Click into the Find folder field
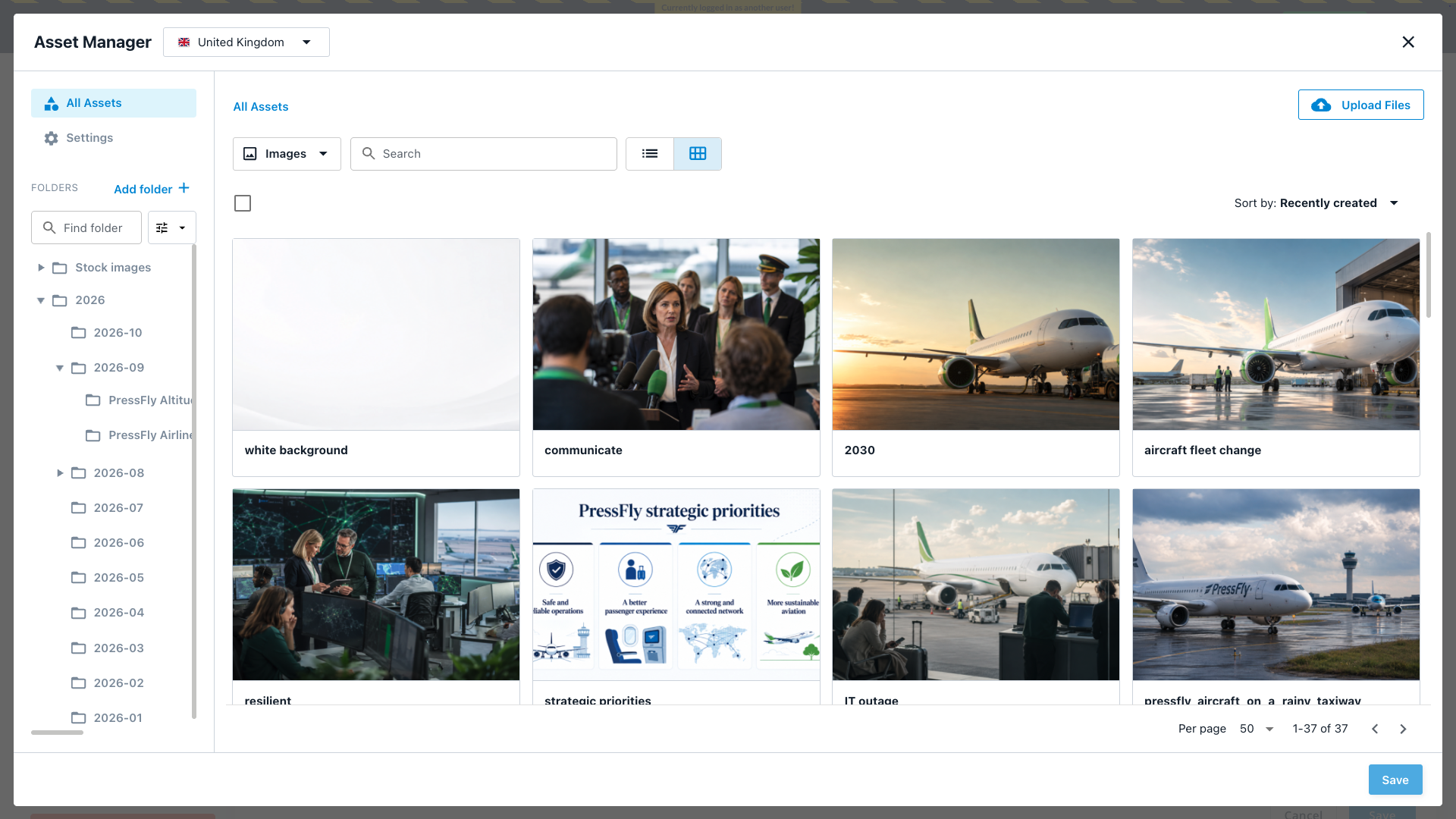This screenshot has width=1456, height=819. [x=86, y=227]
